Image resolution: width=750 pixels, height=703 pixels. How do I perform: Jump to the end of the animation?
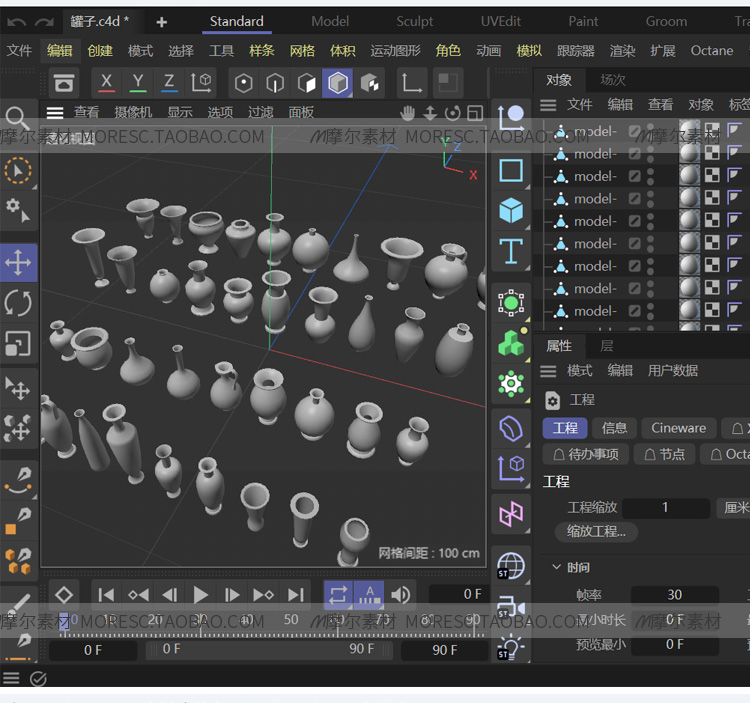tap(296, 595)
